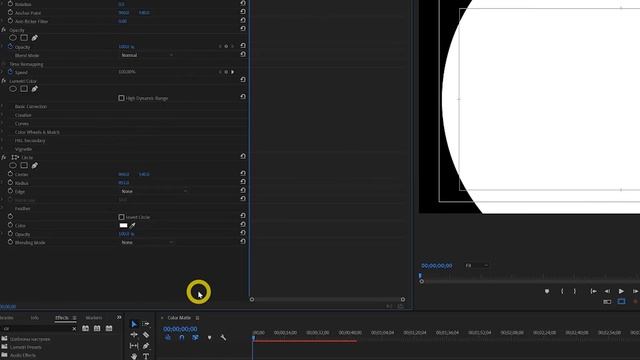
Task: Select the Slip tool
Action: coord(134,346)
